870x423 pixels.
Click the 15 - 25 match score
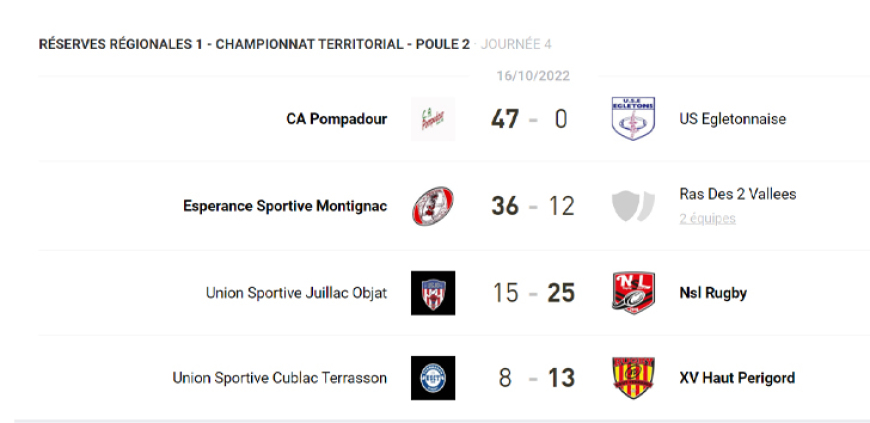(x=533, y=293)
